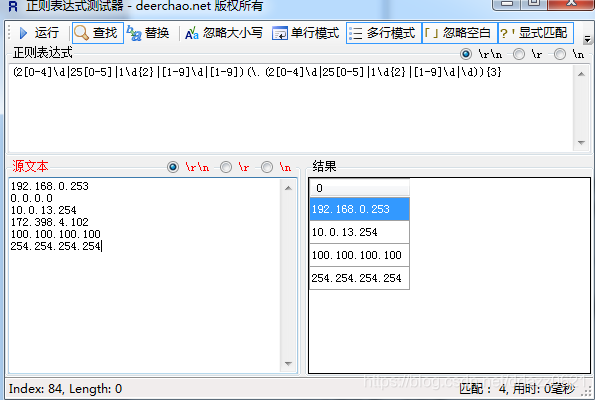Click source line 172.398.4.102
The height and width of the screenshot is (400, 595).
[49, 222]
